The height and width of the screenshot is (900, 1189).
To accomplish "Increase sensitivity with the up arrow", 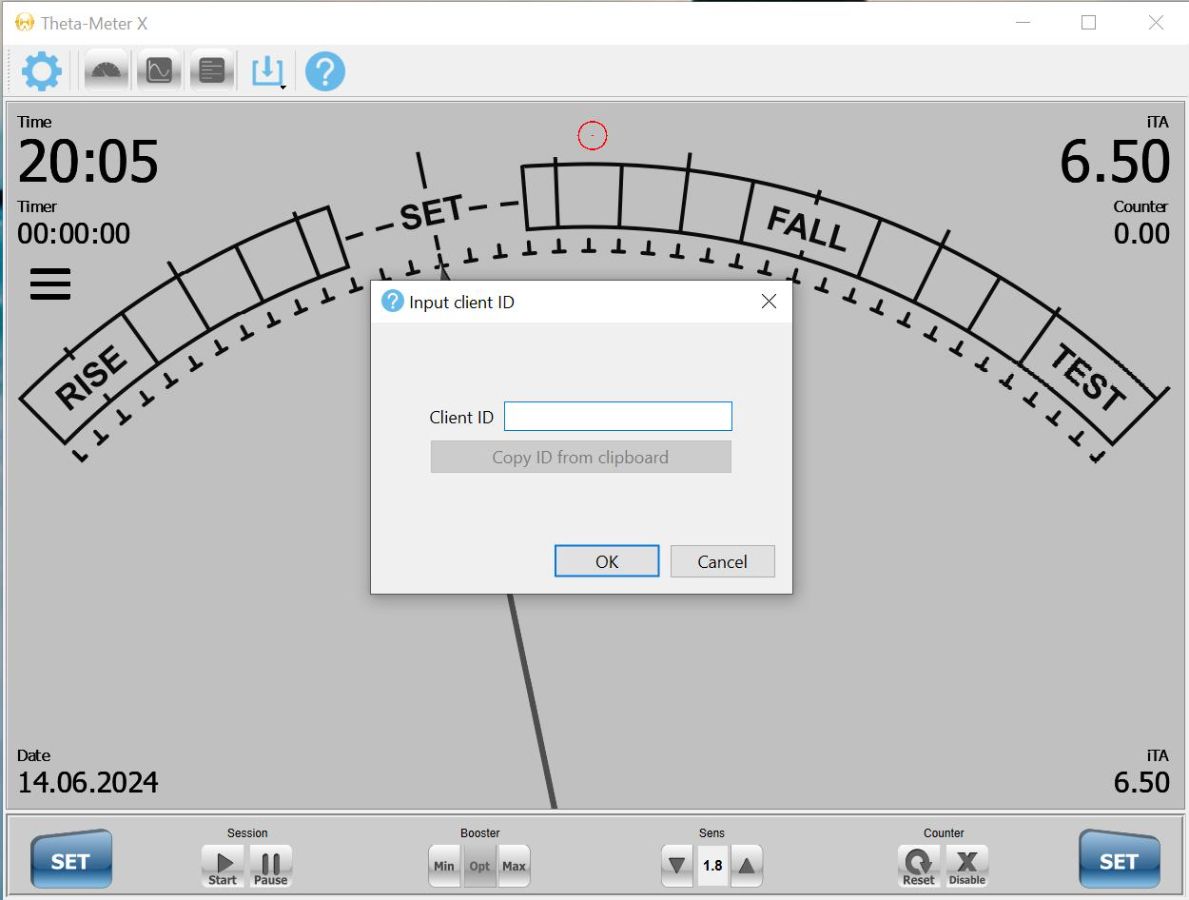I will (x=746, y=865).
